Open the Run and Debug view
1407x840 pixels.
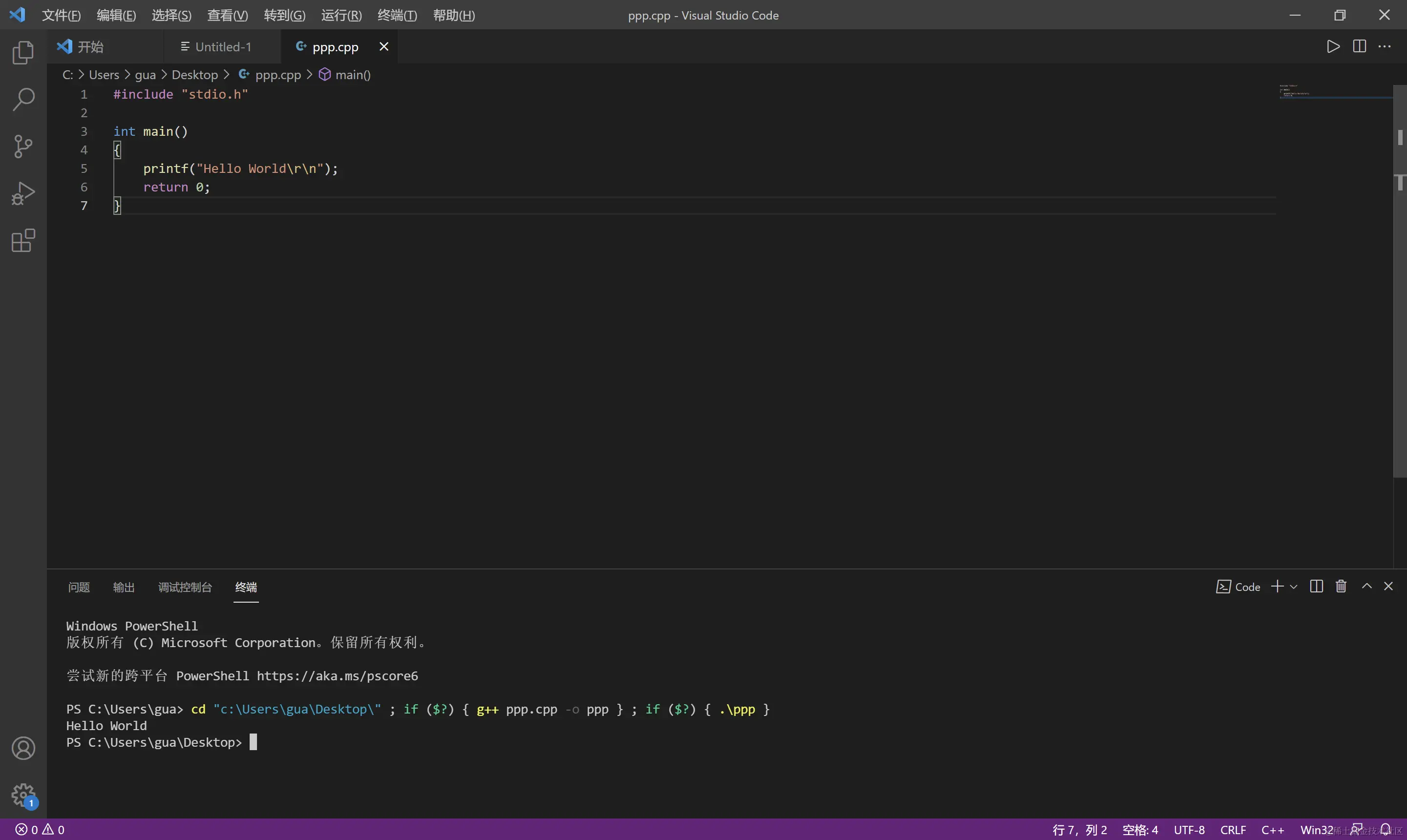point(23,193)
